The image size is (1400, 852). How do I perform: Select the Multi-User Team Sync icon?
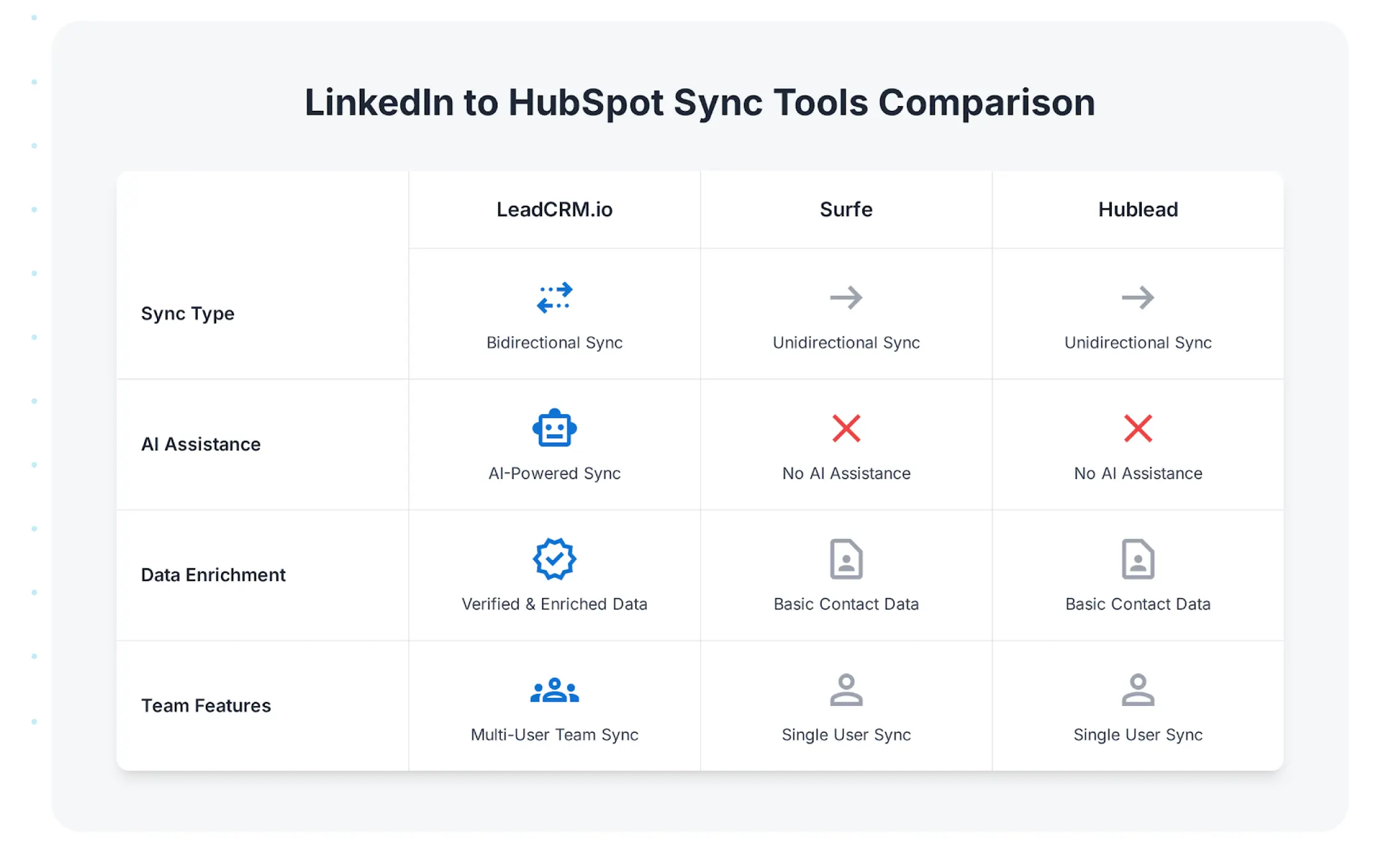point(554,689)
